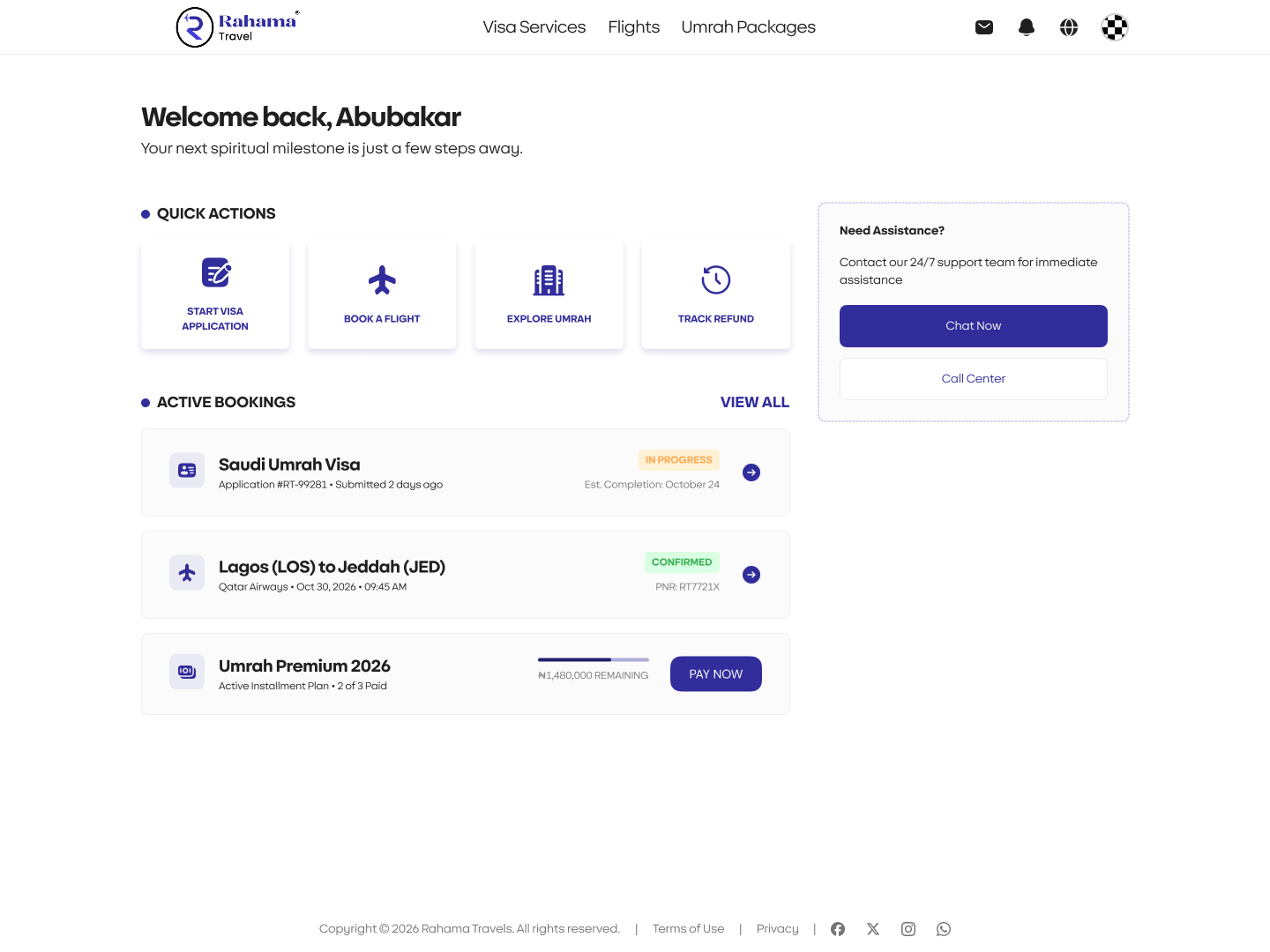Click the Lagos to Jeddah plane icon
The image size is (1270, 952).
tap(187, 573)
